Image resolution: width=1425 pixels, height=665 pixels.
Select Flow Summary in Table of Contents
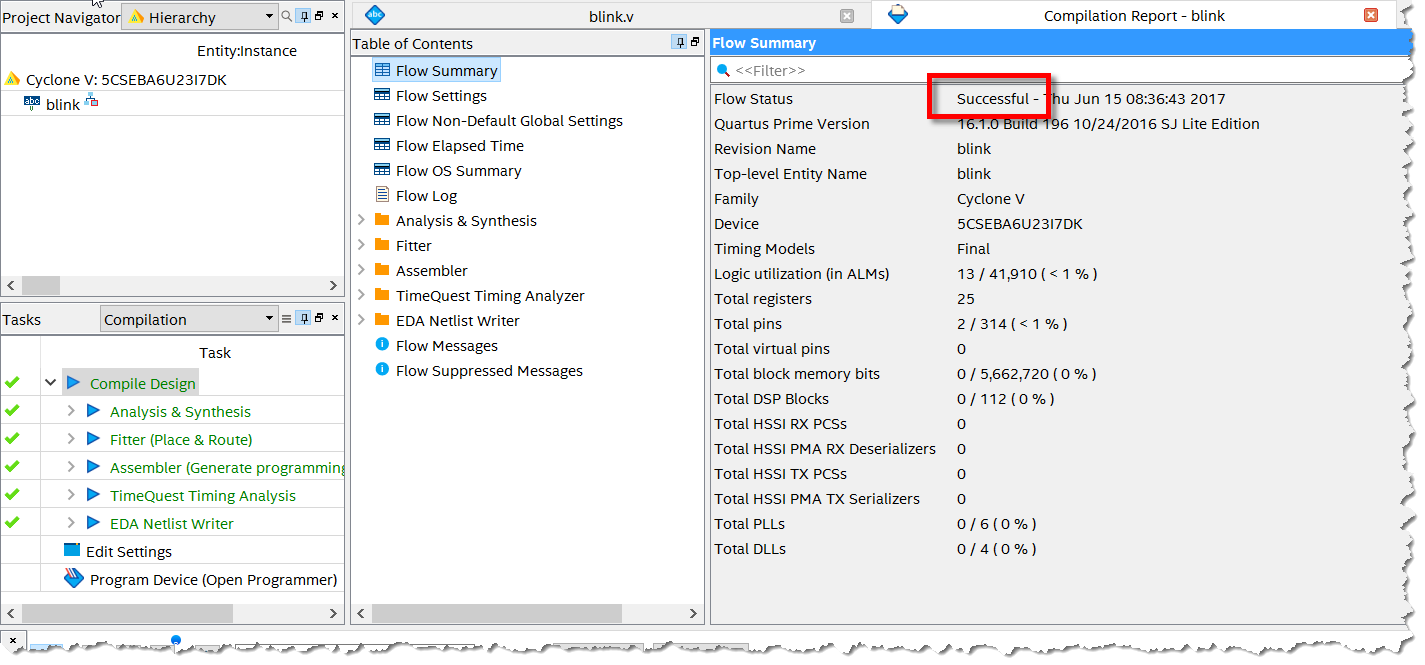(x=446, y=71)
